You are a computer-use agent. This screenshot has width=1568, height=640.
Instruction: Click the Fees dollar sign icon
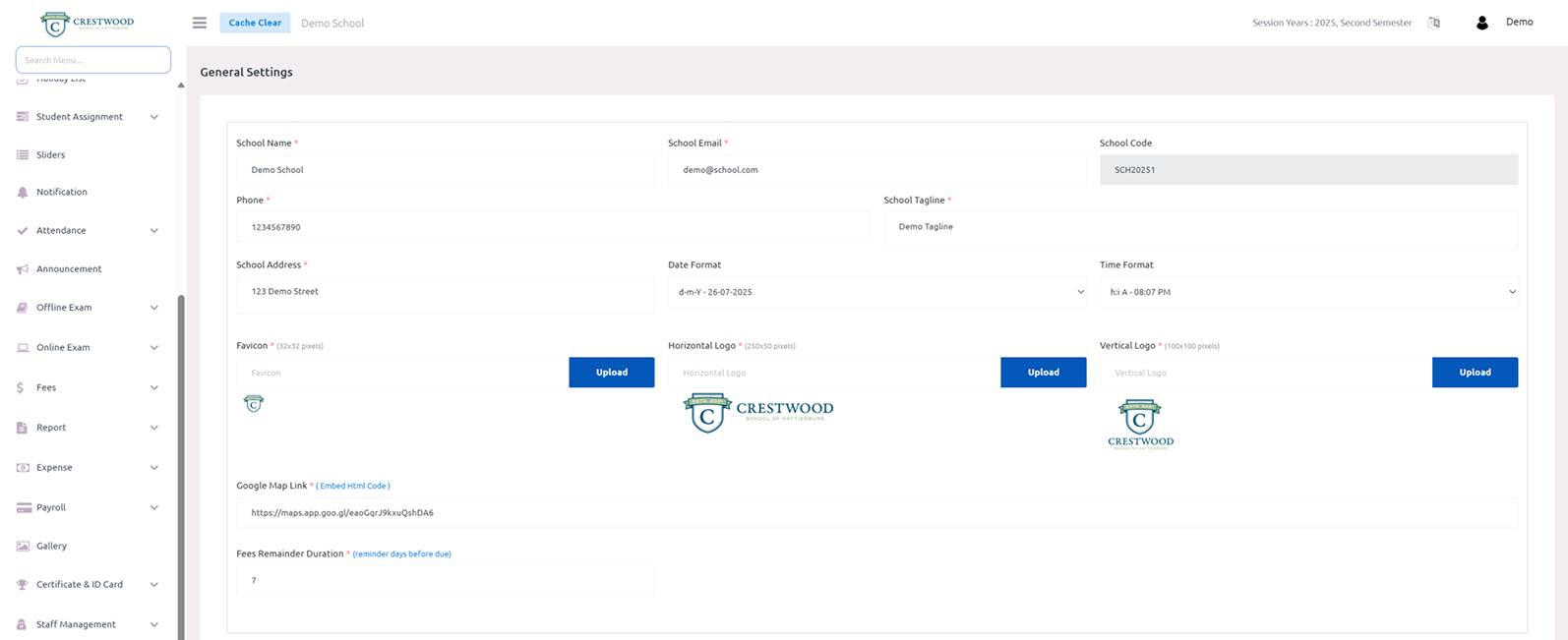[21, 388]
